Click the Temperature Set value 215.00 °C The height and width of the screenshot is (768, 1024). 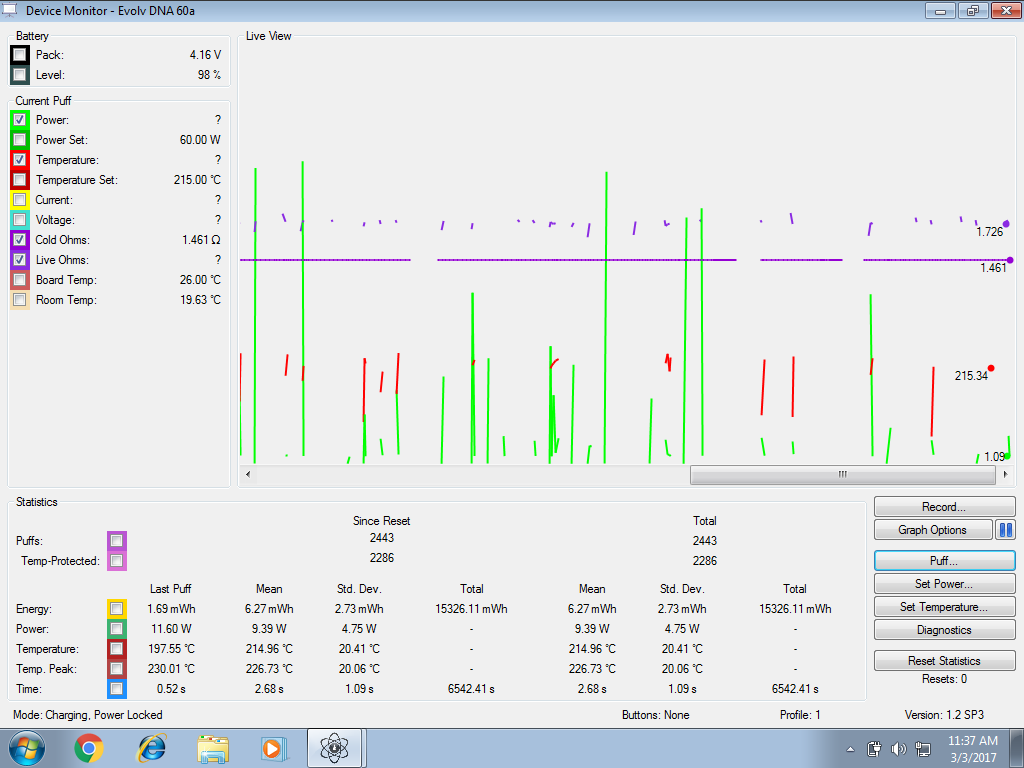(197, 180)
